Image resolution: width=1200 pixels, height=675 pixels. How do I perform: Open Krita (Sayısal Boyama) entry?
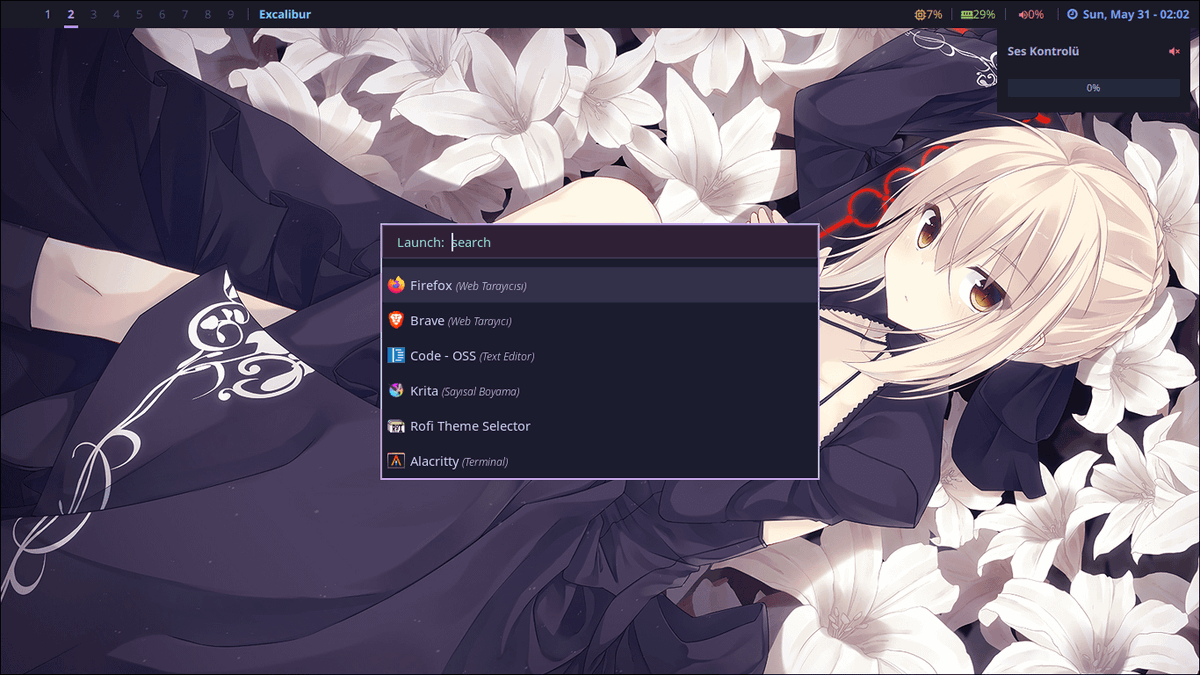pos(600,390)
